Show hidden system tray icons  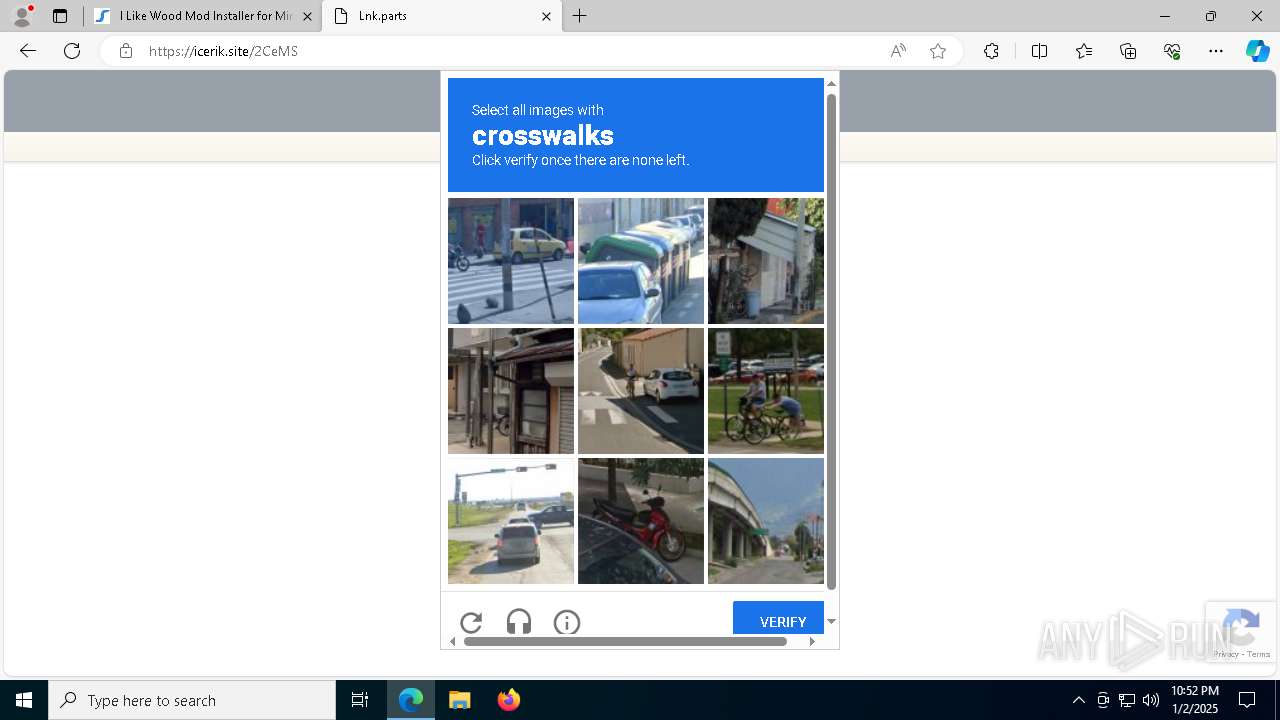click(x=1078, y=700)
